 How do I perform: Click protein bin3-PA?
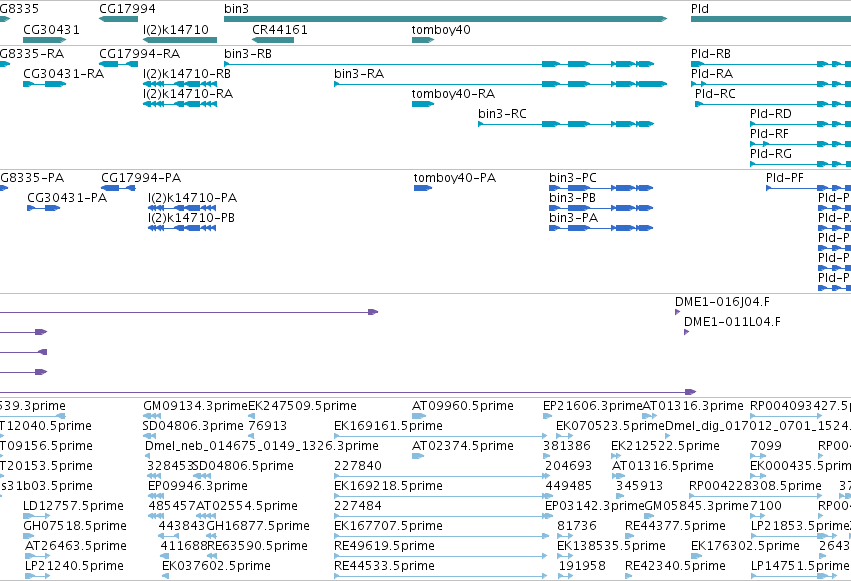coord(601,228)
